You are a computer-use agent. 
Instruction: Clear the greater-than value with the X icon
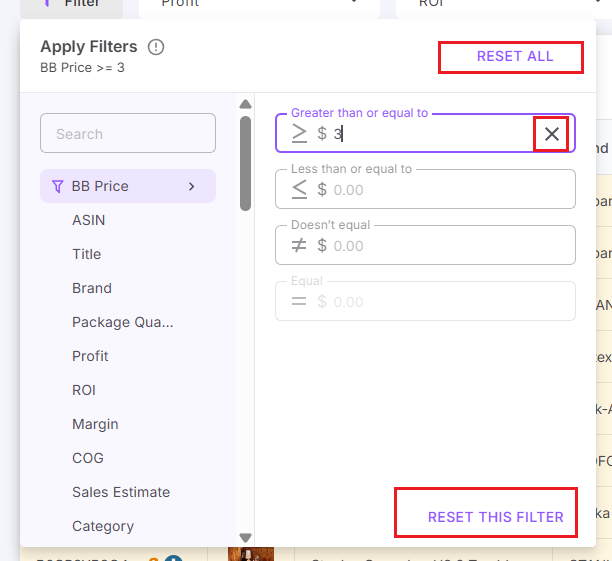(551, 133)
